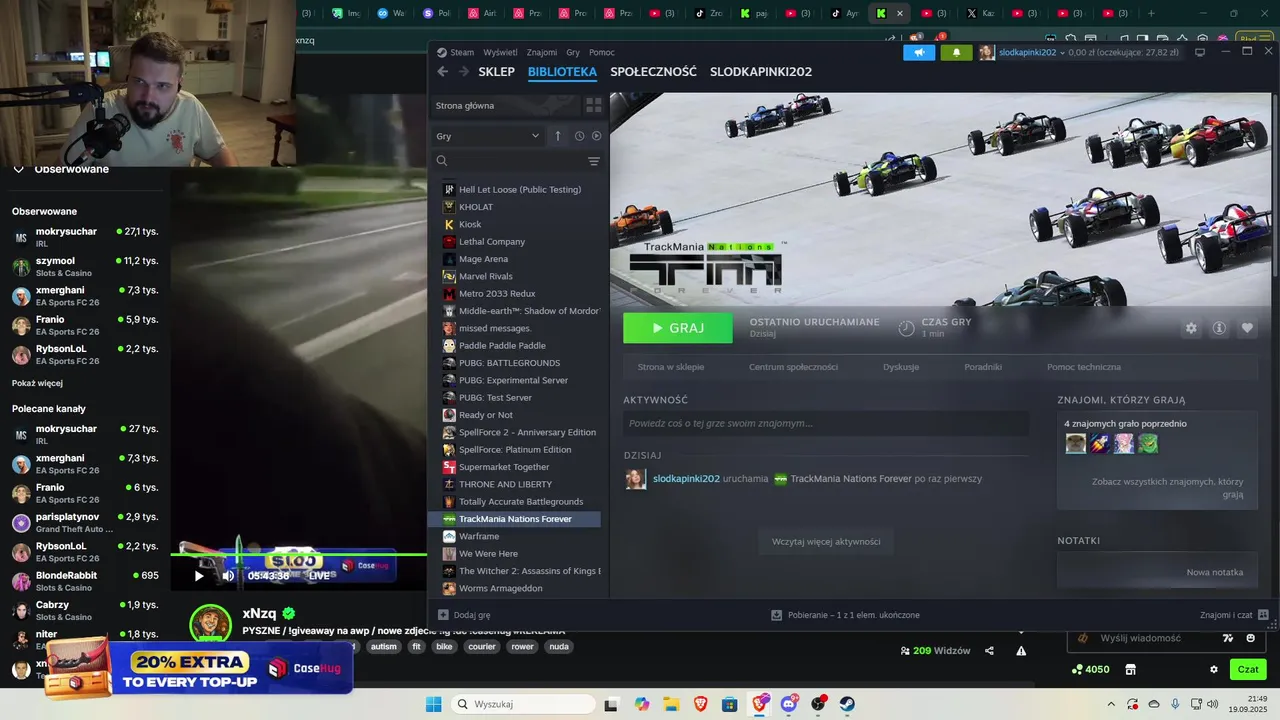Switch to SPOŁECZNOŚĆ tab
This screenshot has width=1280, height=720.
(653, 72)
